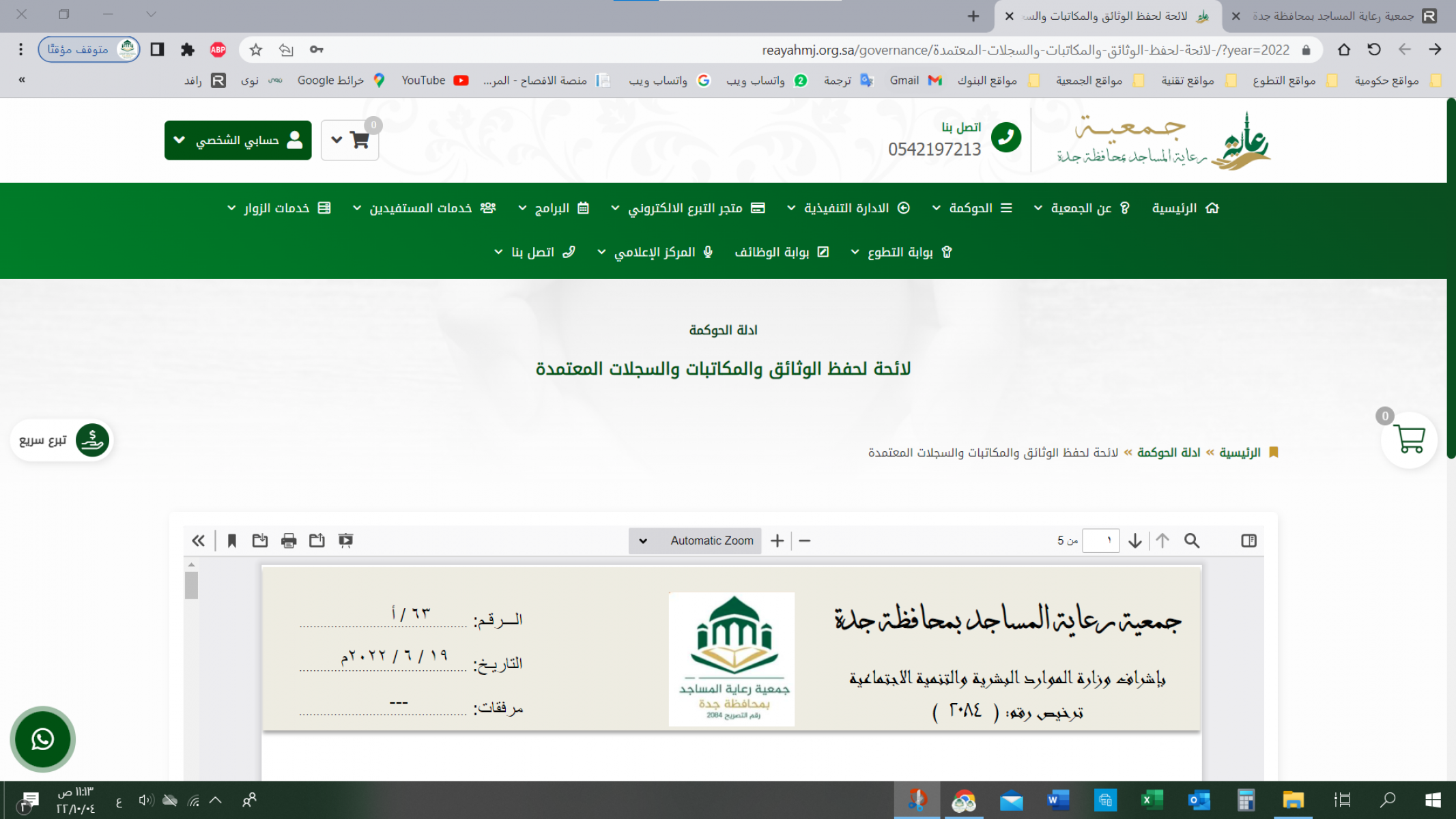Image resolution: width=1456 pixels, height=819 pixels.
Task: Open the Automatic Zoom dropdown
Action: click(x=695, y=541)
